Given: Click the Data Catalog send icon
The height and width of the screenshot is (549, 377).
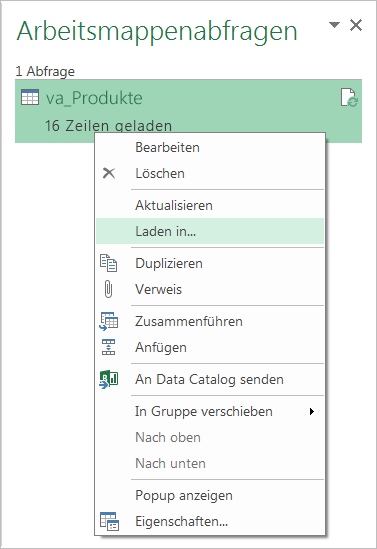Looking at the screenshot, I should 109,380.
